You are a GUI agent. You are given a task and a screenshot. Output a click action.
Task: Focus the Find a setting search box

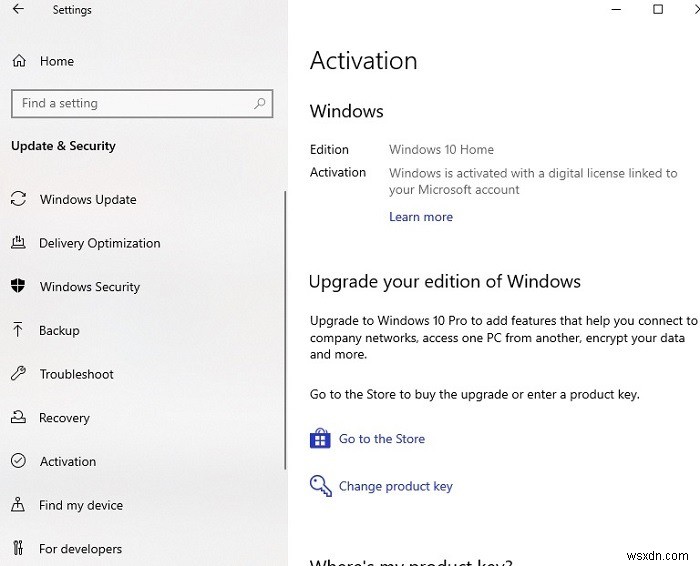click(x=142, y=104)
